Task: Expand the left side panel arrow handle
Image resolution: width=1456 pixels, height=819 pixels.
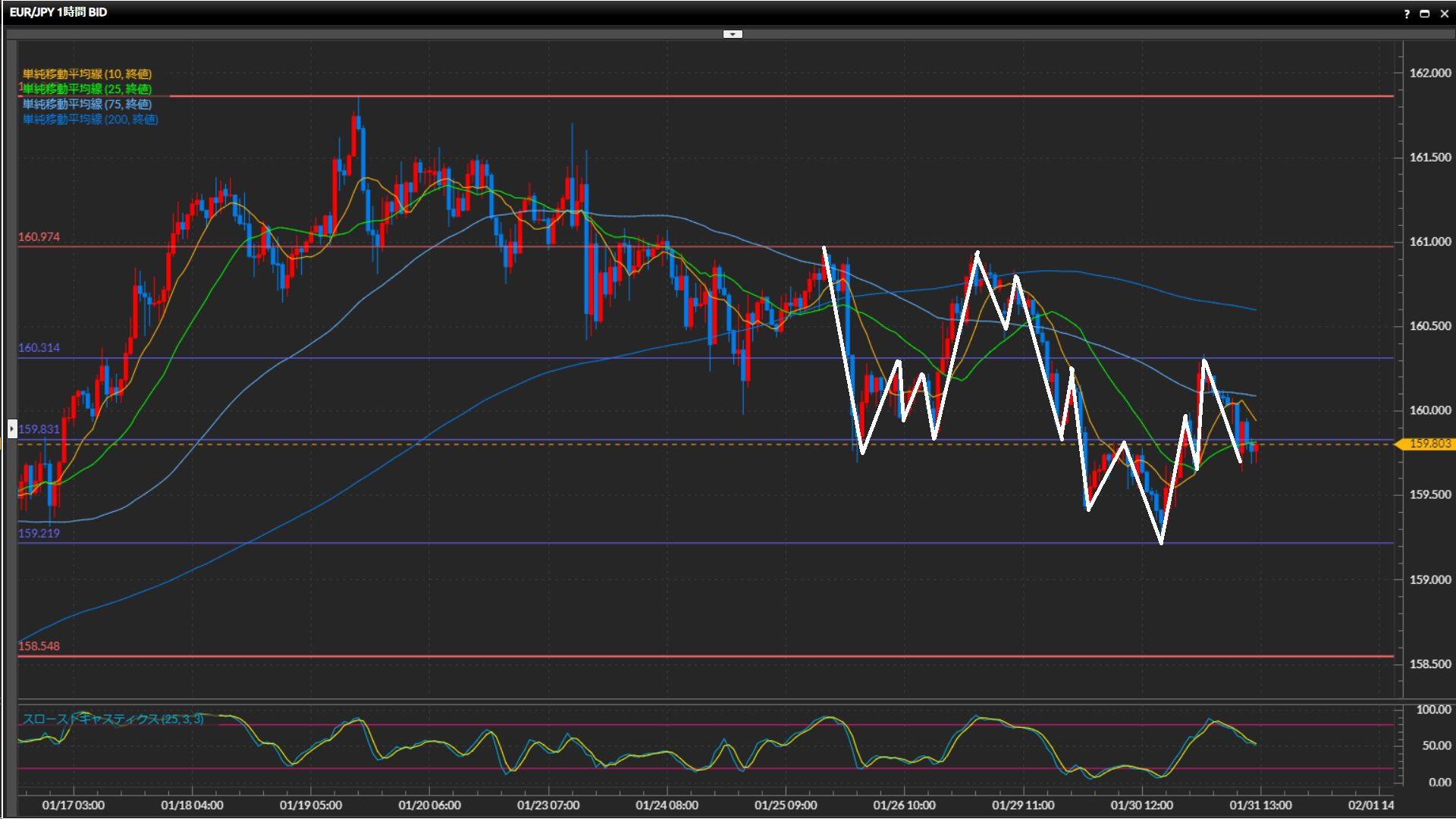Action: pos(12,429)
